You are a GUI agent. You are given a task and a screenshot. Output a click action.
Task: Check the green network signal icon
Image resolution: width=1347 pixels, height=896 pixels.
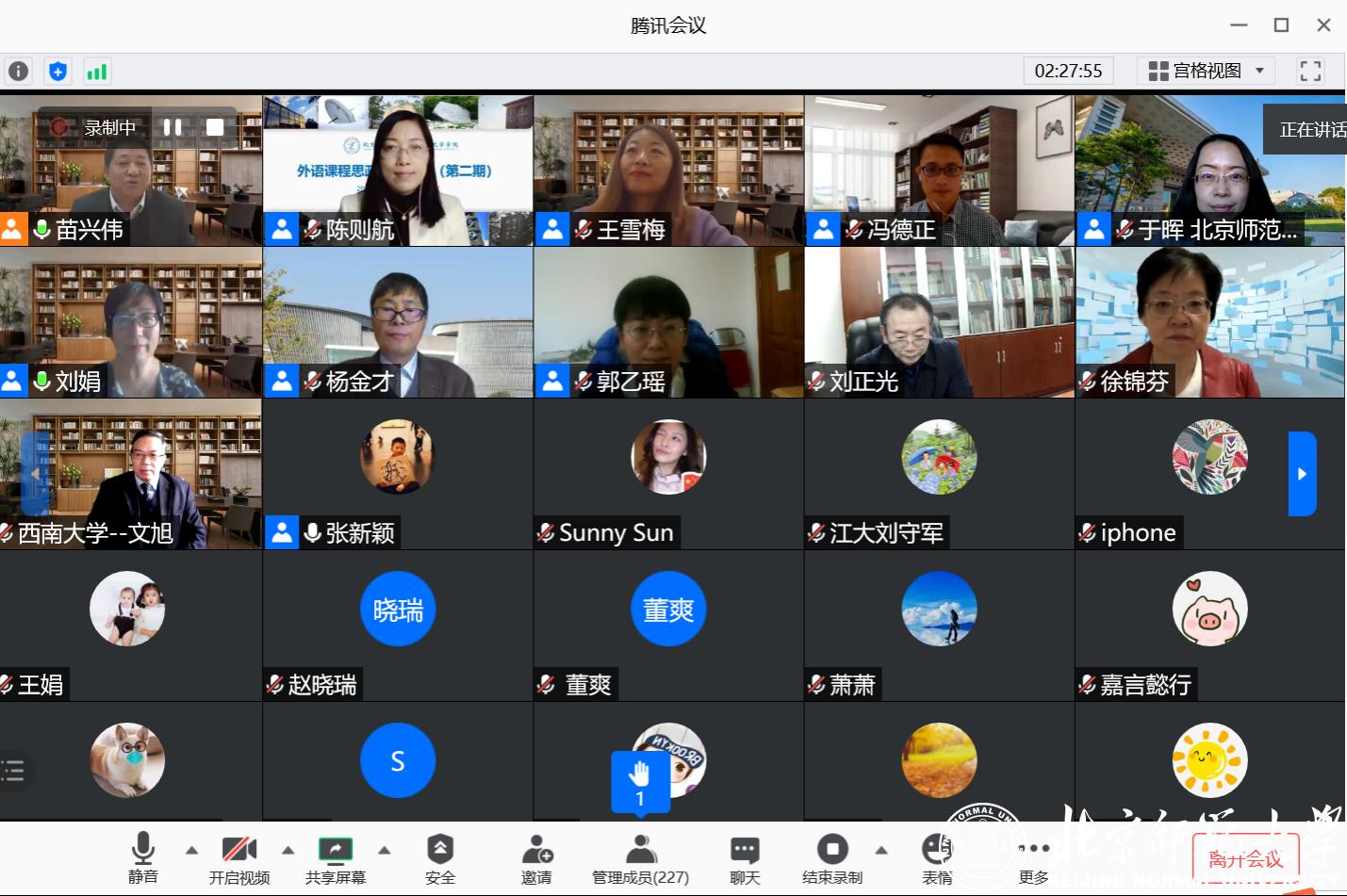coord(96,72)
